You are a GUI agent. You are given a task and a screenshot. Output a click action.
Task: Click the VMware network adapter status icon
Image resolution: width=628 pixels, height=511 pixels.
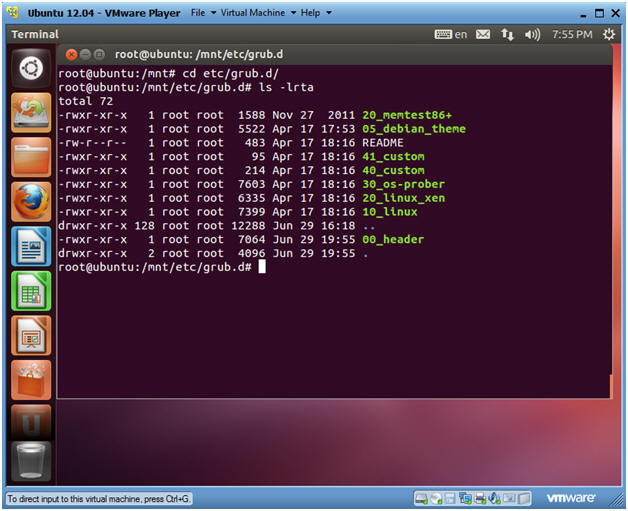point(465,499)
